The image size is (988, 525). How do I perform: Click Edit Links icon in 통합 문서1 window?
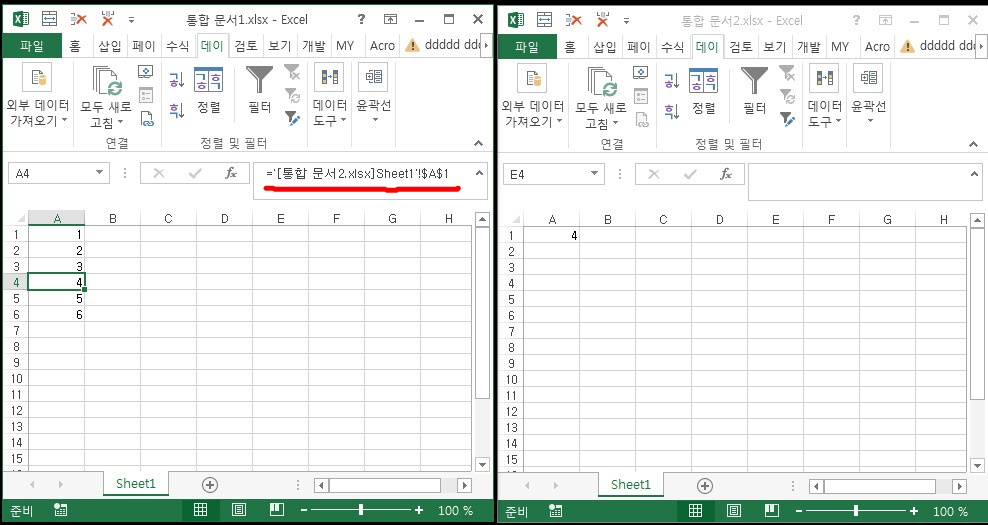tap(146, 118)
